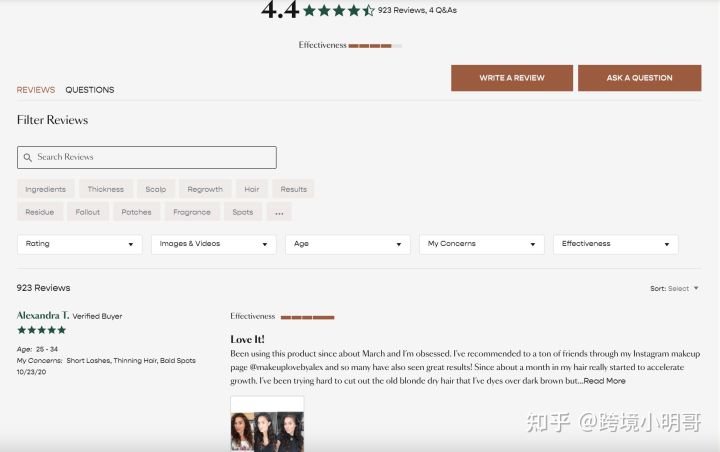Click the overall star rating icons
Viewport: 720px width, 452px height.
339,10
